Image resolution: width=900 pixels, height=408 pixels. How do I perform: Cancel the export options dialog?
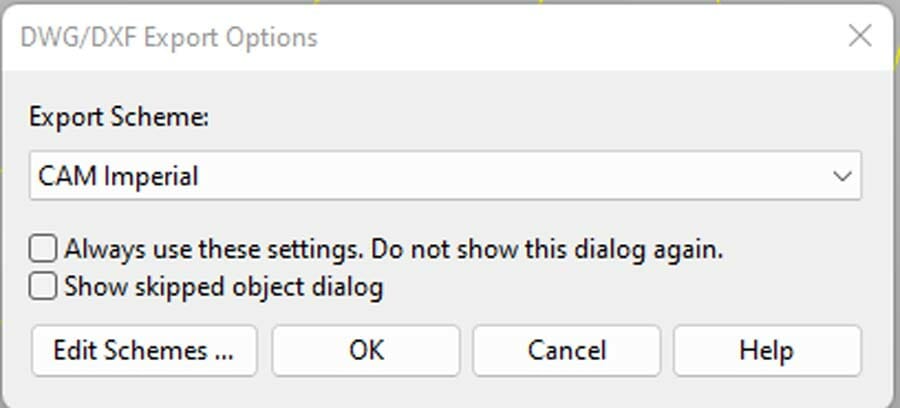566,350
